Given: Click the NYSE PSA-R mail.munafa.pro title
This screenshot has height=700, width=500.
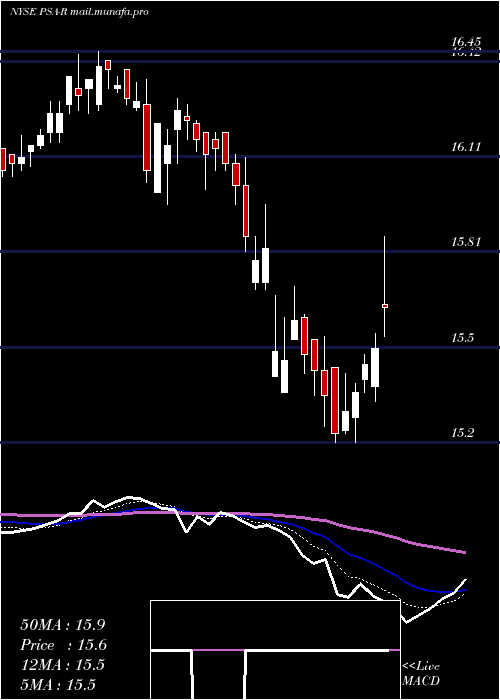Looking at the screenshot, I should click(79, 12).
